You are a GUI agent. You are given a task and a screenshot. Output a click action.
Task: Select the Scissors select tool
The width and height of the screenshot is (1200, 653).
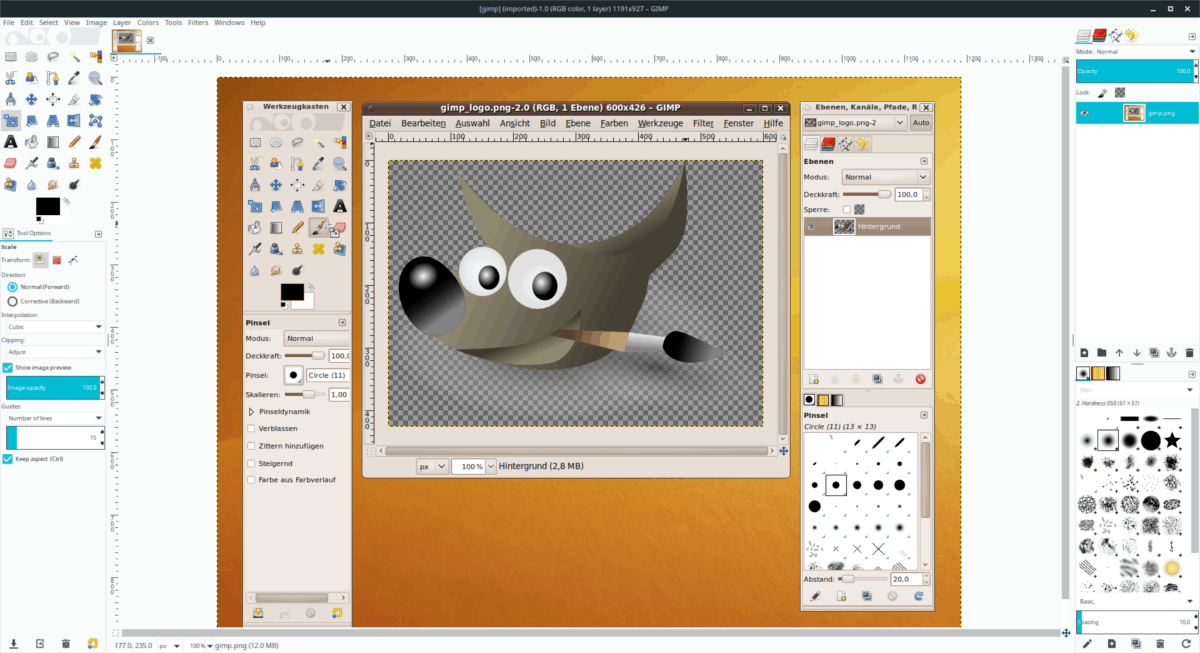tap(254, 163)
